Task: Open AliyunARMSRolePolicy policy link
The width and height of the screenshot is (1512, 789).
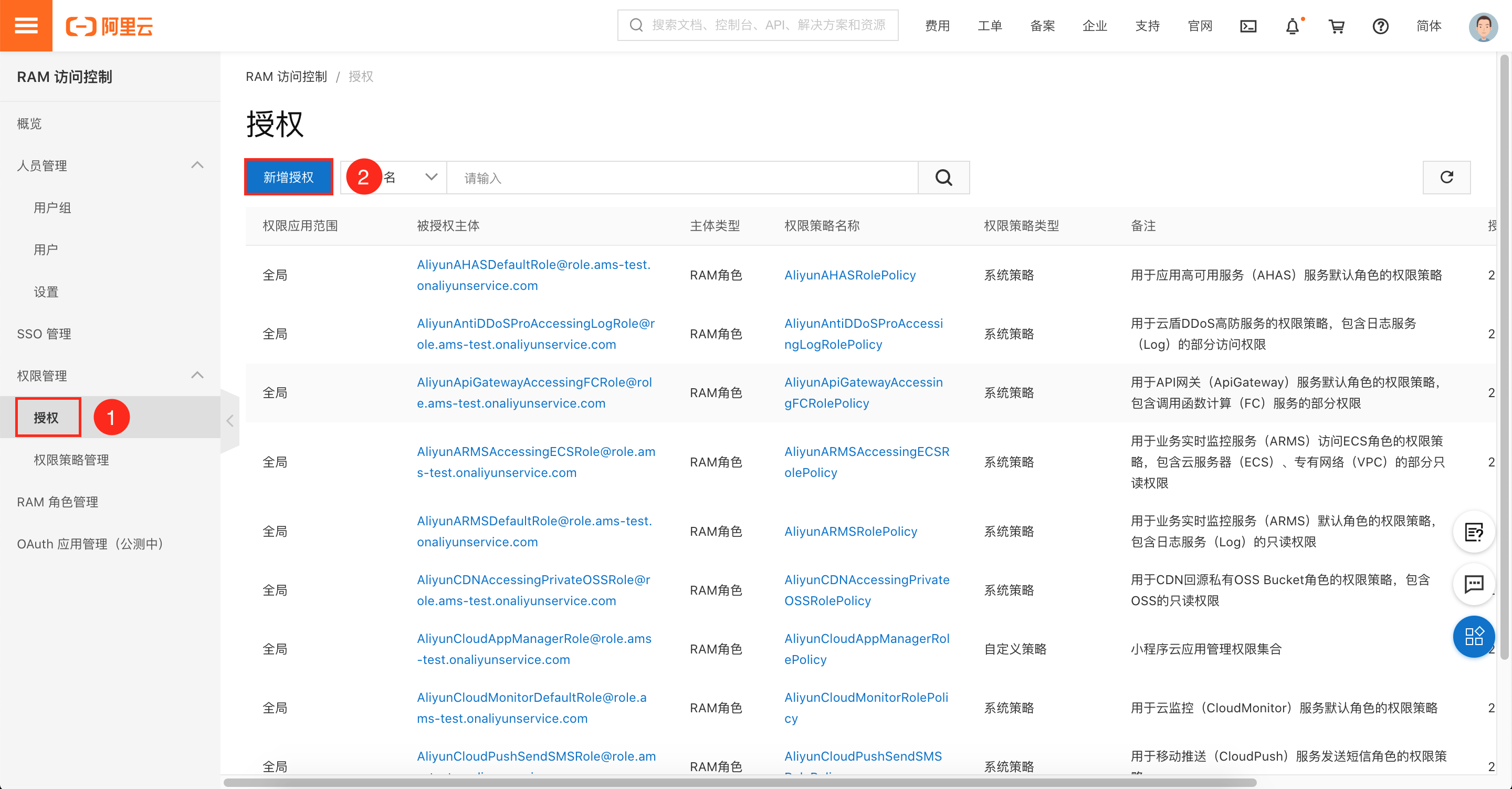Action: coord(850,531)
